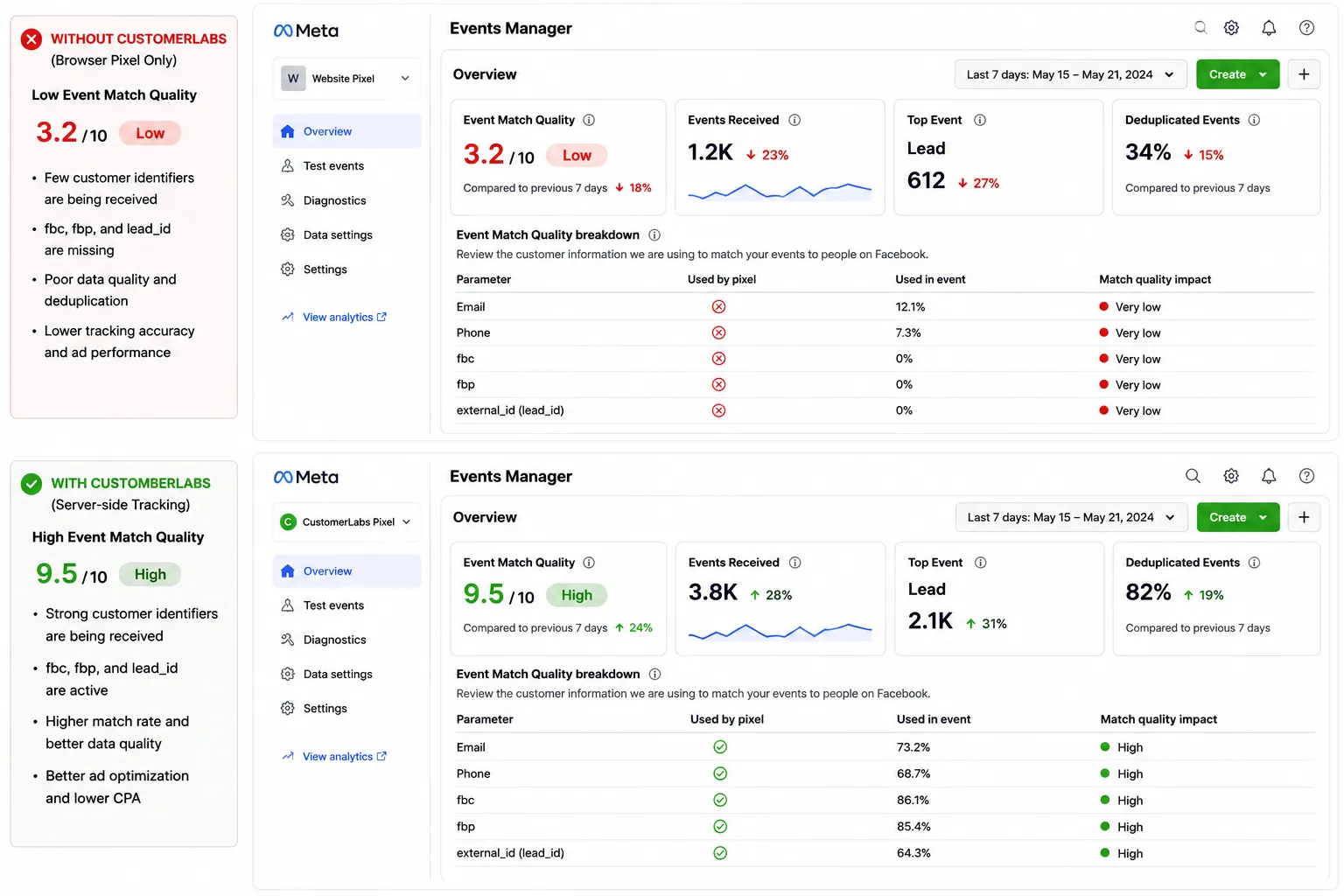Click Events Received sparkline chart in bottom panel

(x=780, y=631)
